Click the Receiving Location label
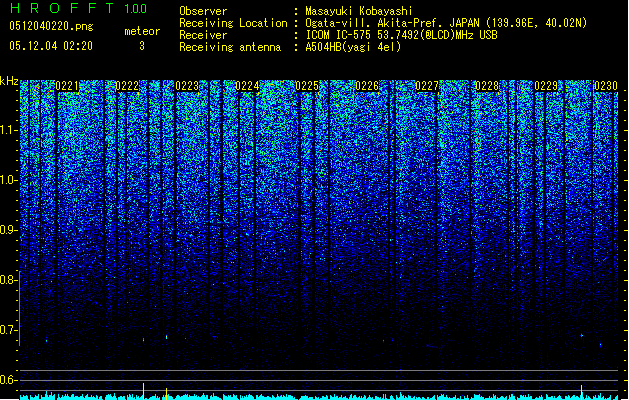The height and width of the screenshot is (400, 629). 233,23
